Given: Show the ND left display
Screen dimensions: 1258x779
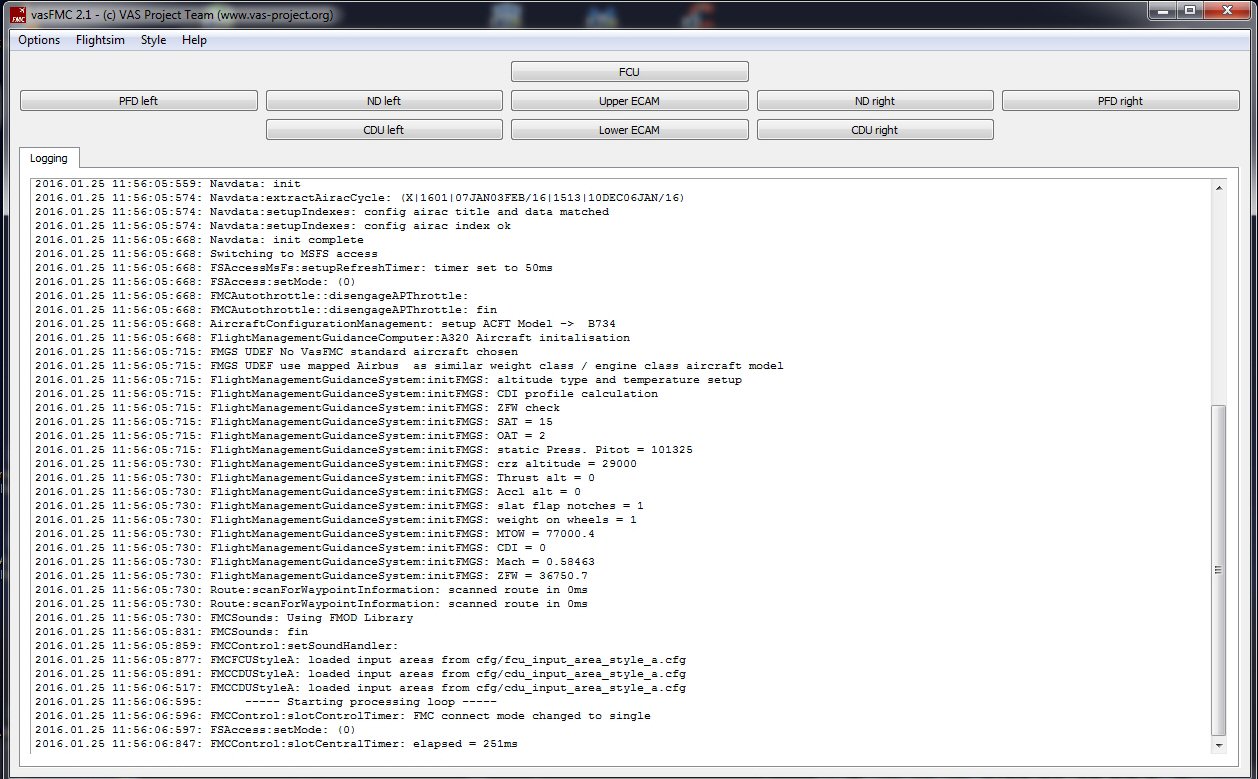Looking at the screenshot, I should [x=384, y=101].
